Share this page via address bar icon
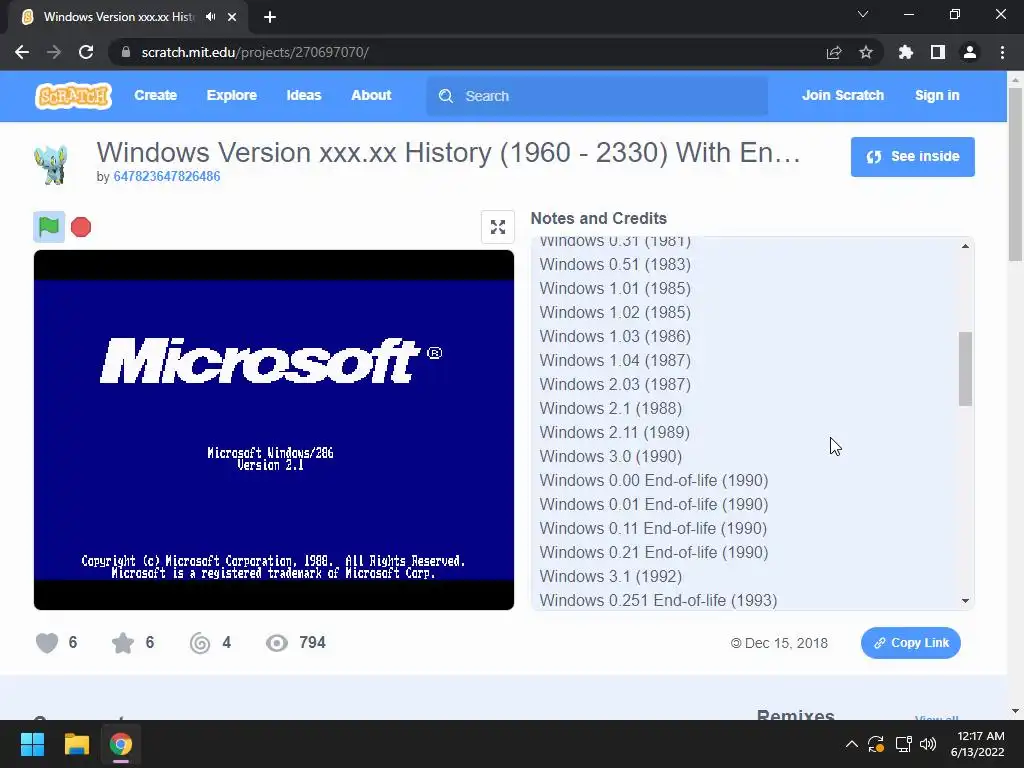The height and width of the screenshot is (768, 1024). tap(834, 52)
